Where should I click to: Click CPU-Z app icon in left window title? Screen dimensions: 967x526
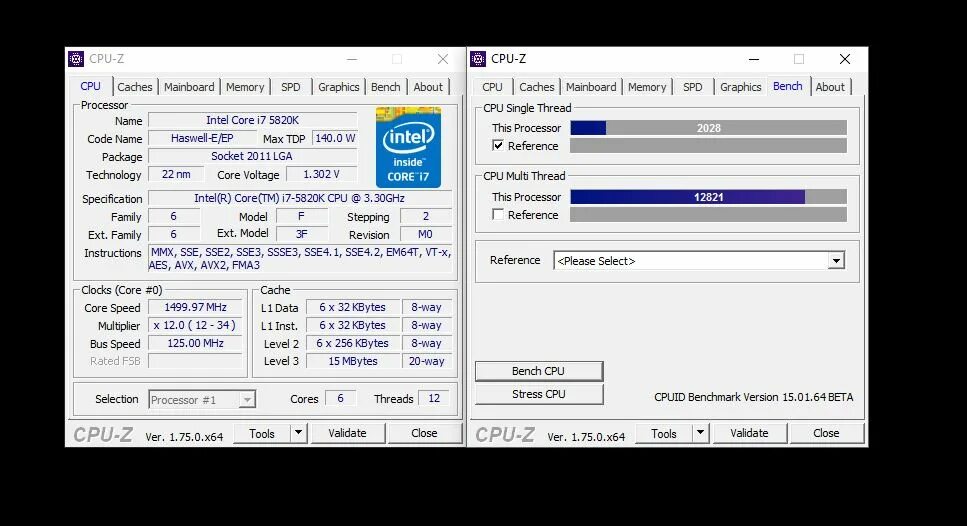[76, 59]
